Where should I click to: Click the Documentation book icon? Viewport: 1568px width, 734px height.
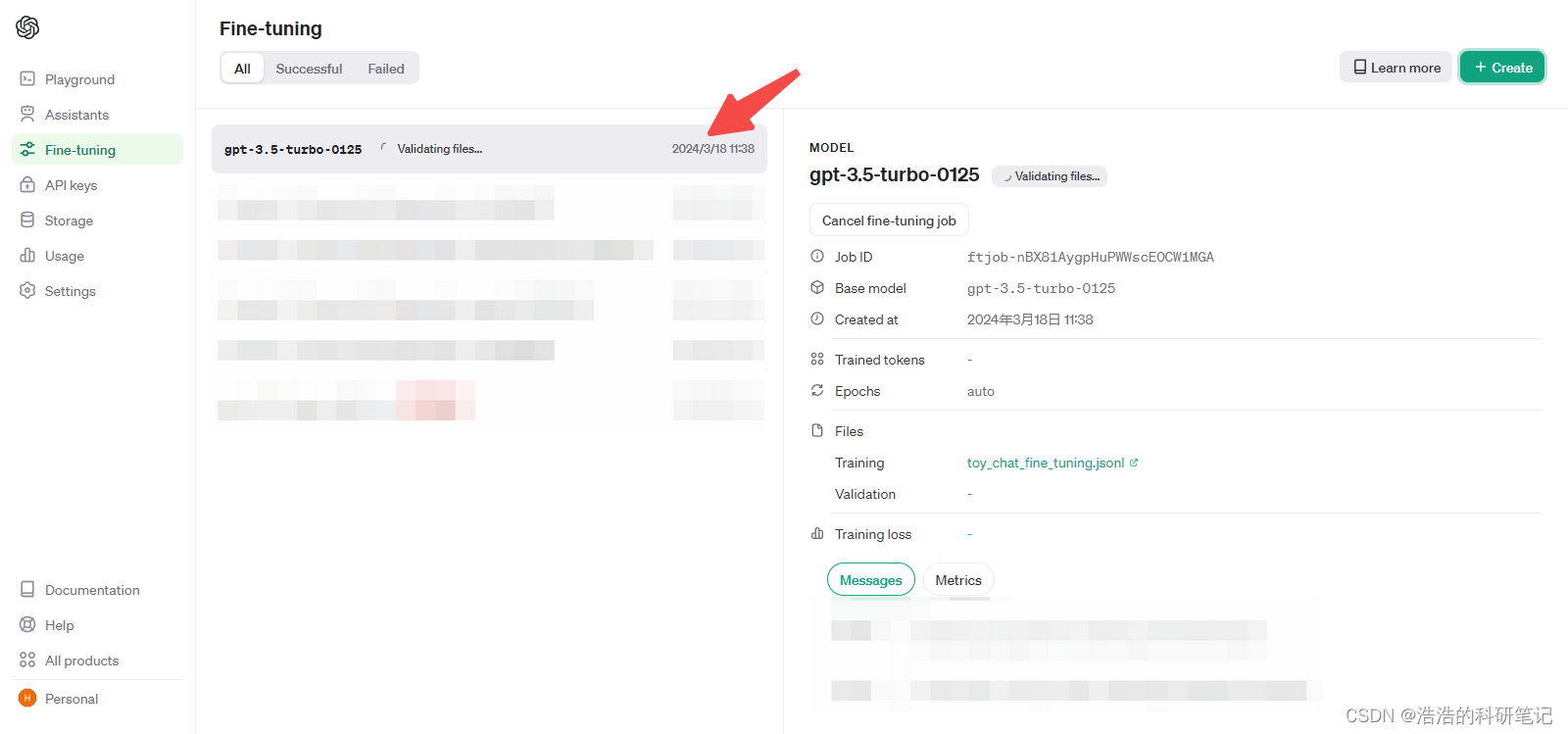[x=27, y=589]
